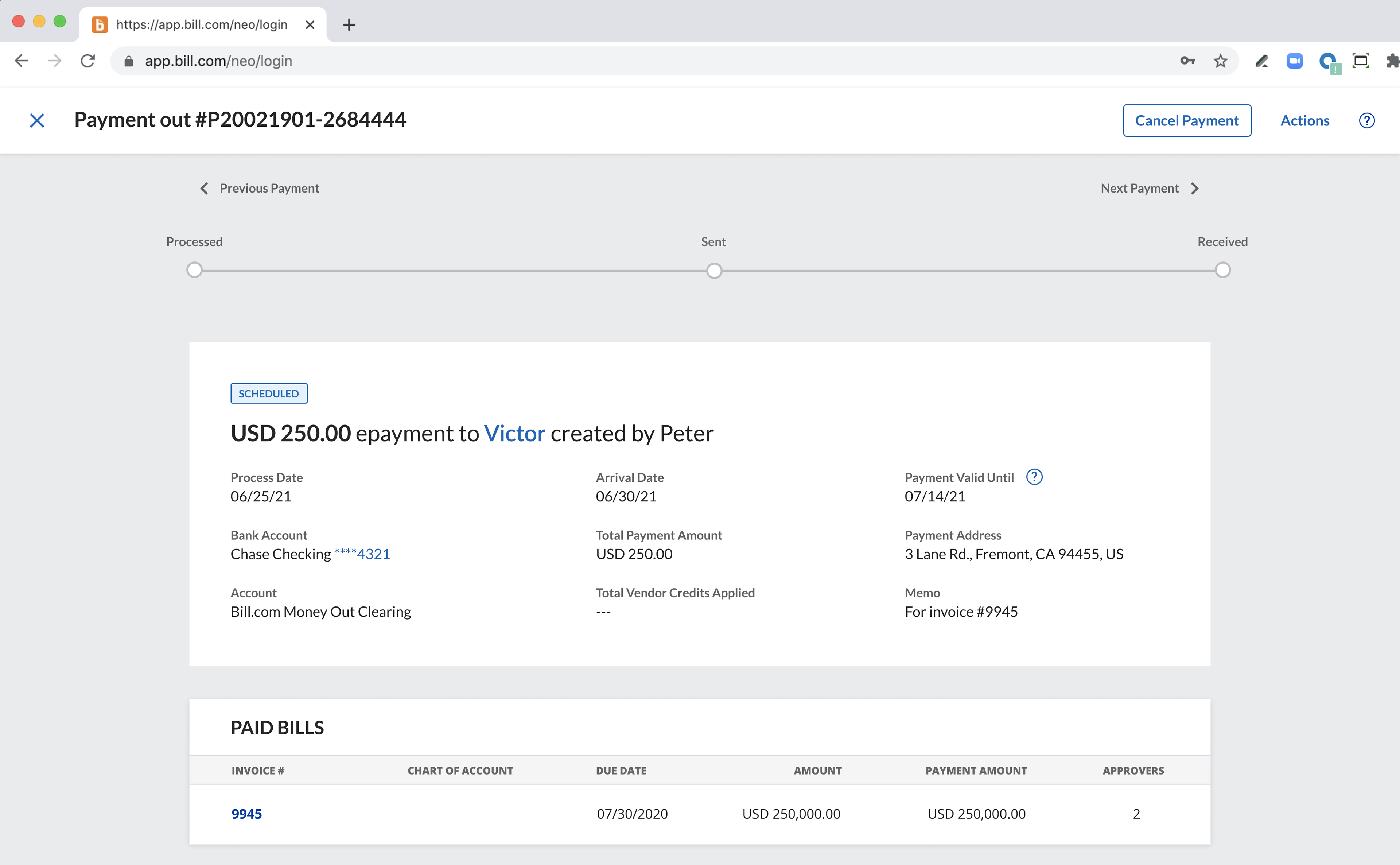Click the pen extension icon
1400x865 pixels.
click(x=1261, y=61)
